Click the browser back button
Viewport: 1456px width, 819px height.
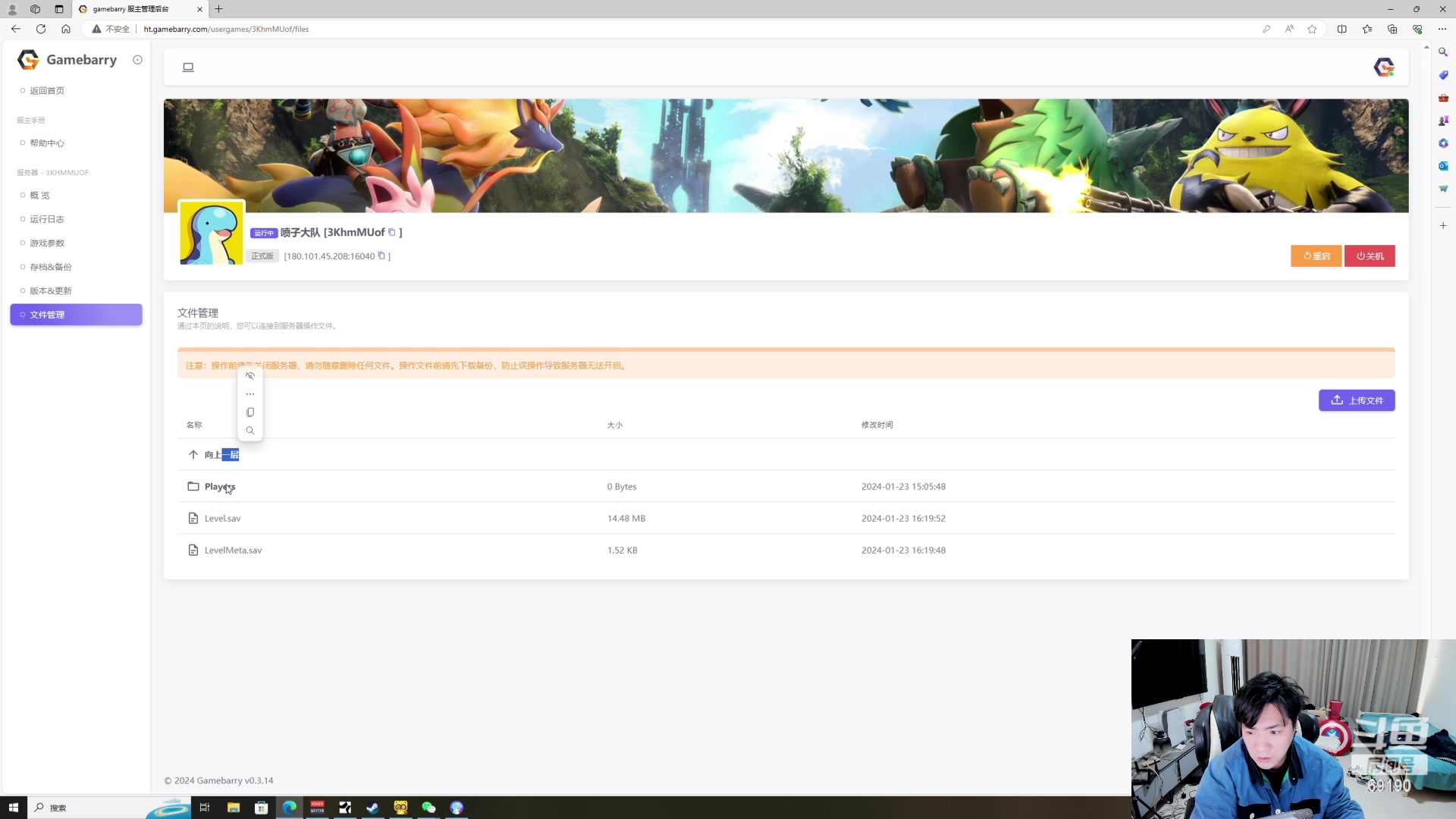click(x=16, y=29)
